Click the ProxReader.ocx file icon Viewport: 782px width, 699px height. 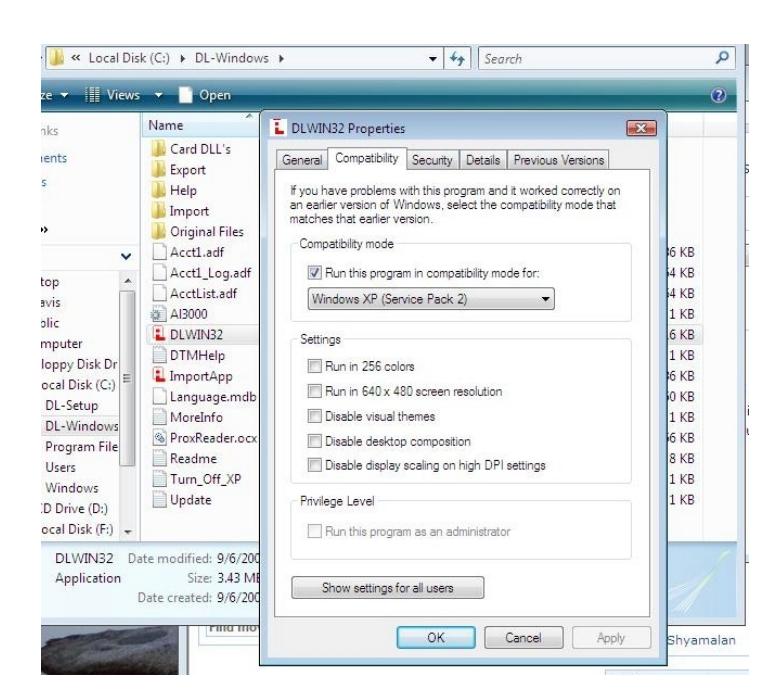(x=159, y=438)
